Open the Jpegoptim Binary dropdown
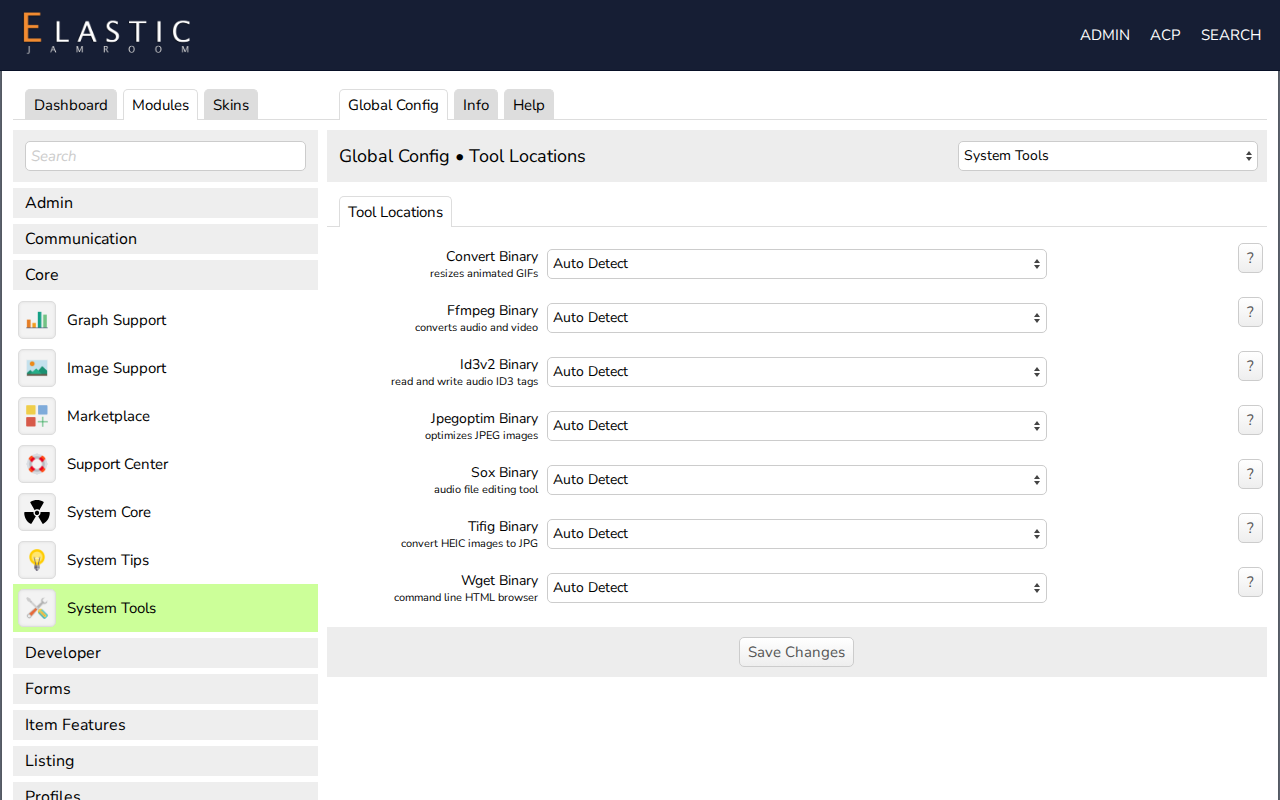Screen dimensions: 1280x800 pyautogui.click(x=797, y=426)
